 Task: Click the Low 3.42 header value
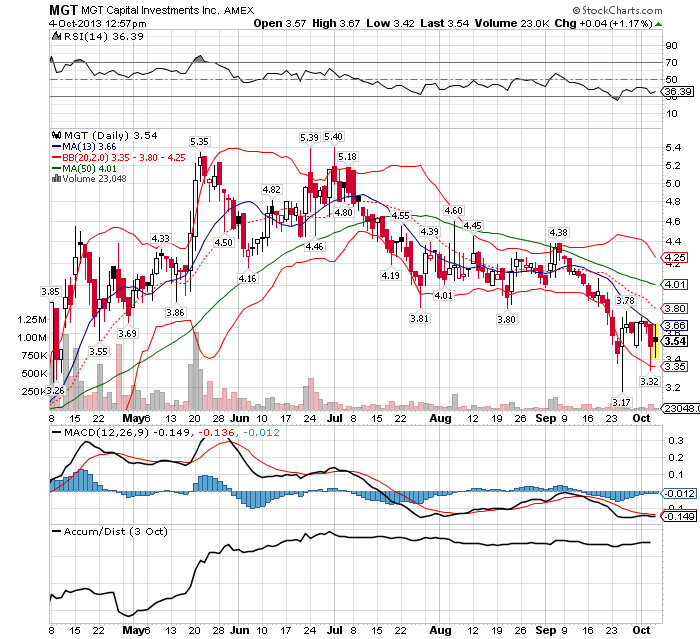(x=390, y=23)
